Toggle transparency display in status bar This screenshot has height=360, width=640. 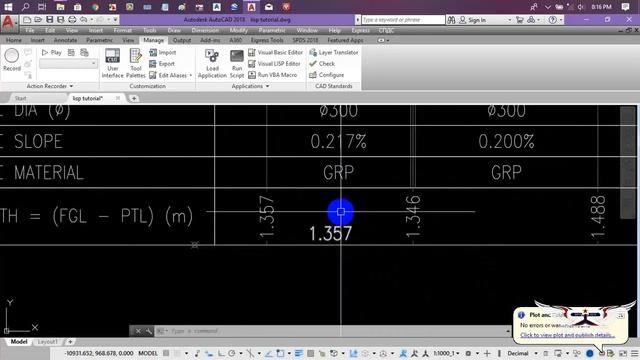311,353
